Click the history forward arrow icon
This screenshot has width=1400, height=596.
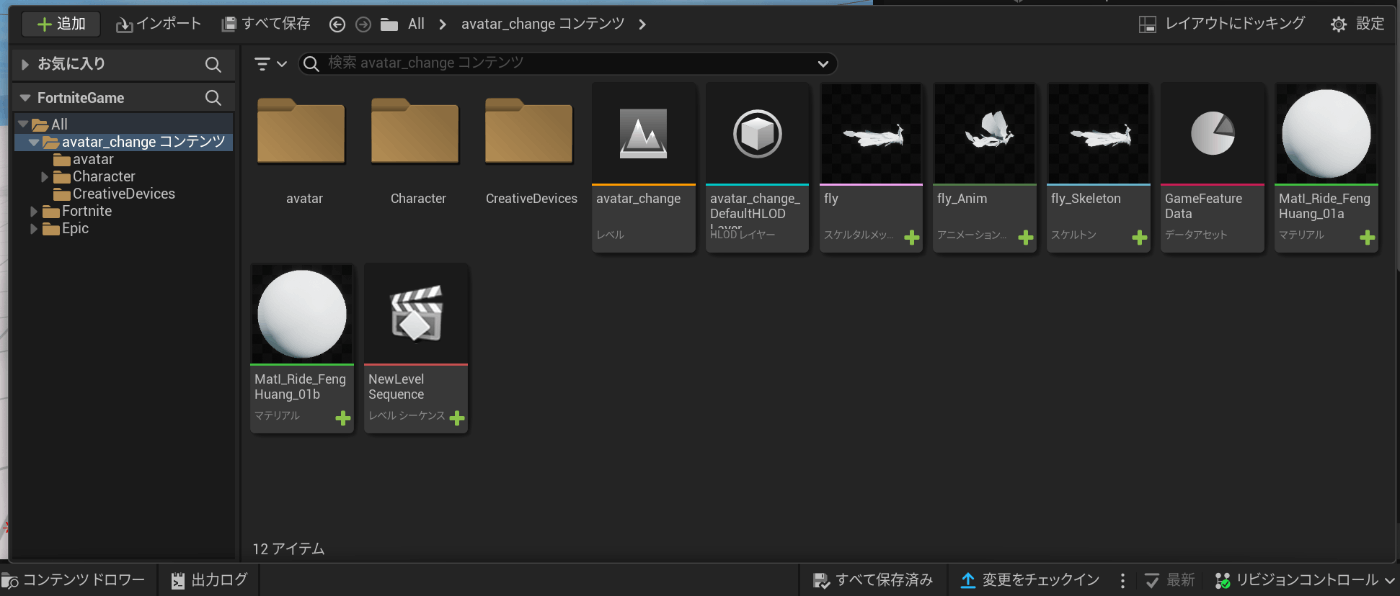click(x=363, y=24)
